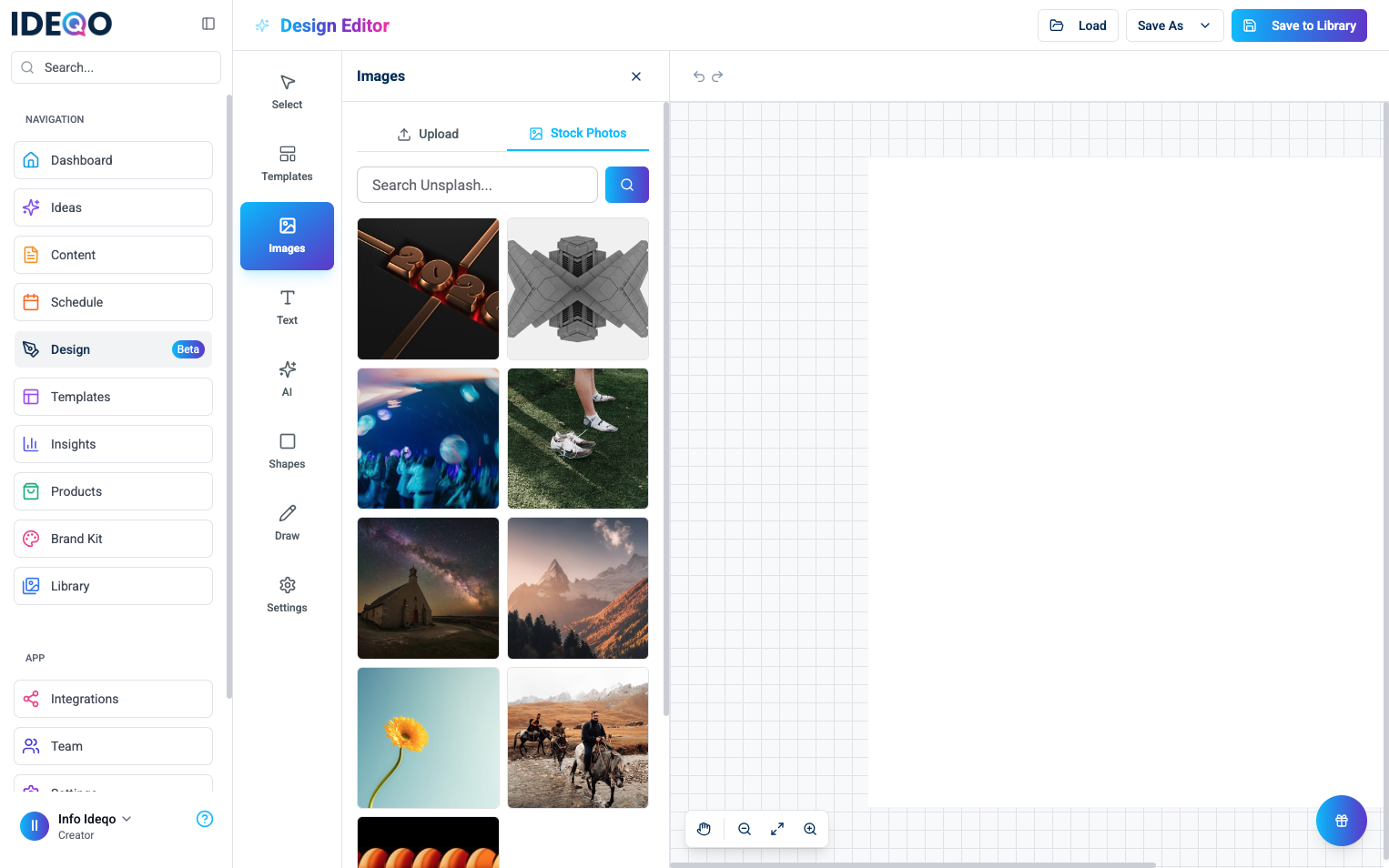The width and height of the screenshot is (1389, 868).
Task: Click the Load button in the top bar
Action: click(1078, 25)
